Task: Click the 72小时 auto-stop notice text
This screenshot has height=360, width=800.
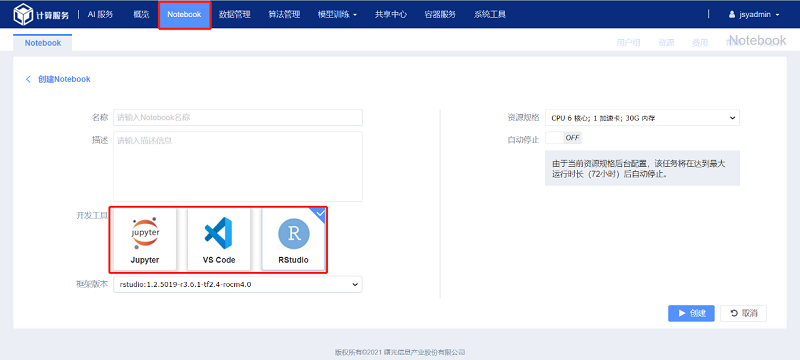Action: 638,169
